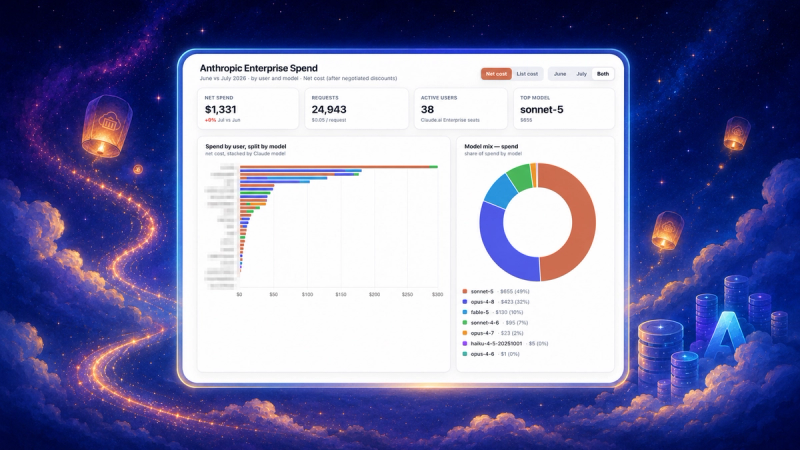
Task: Click the haiku-4-5-20251001 legend color swatch
Action: [x=465, y=343]
